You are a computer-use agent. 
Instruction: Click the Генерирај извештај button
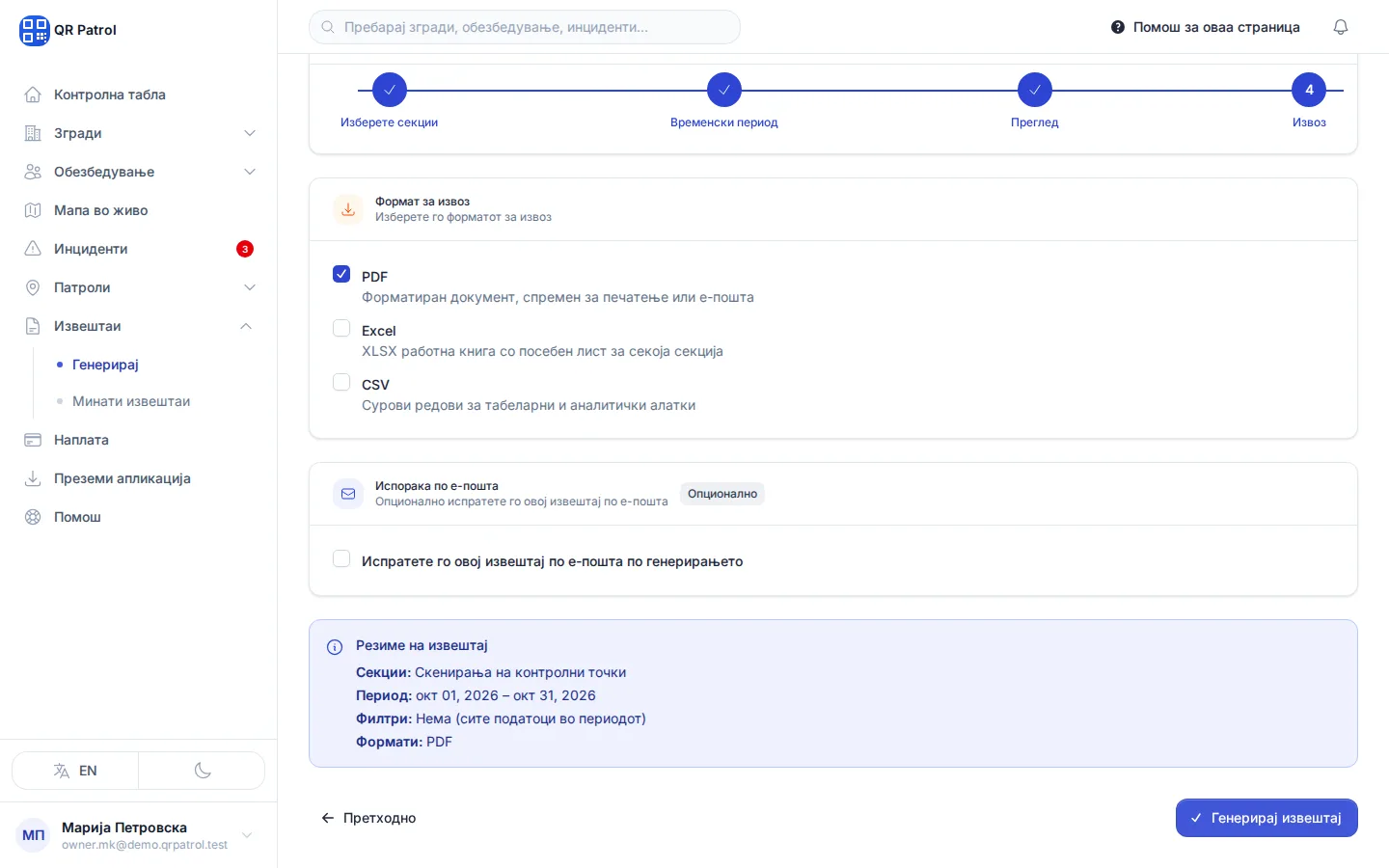click(1266, 818)
